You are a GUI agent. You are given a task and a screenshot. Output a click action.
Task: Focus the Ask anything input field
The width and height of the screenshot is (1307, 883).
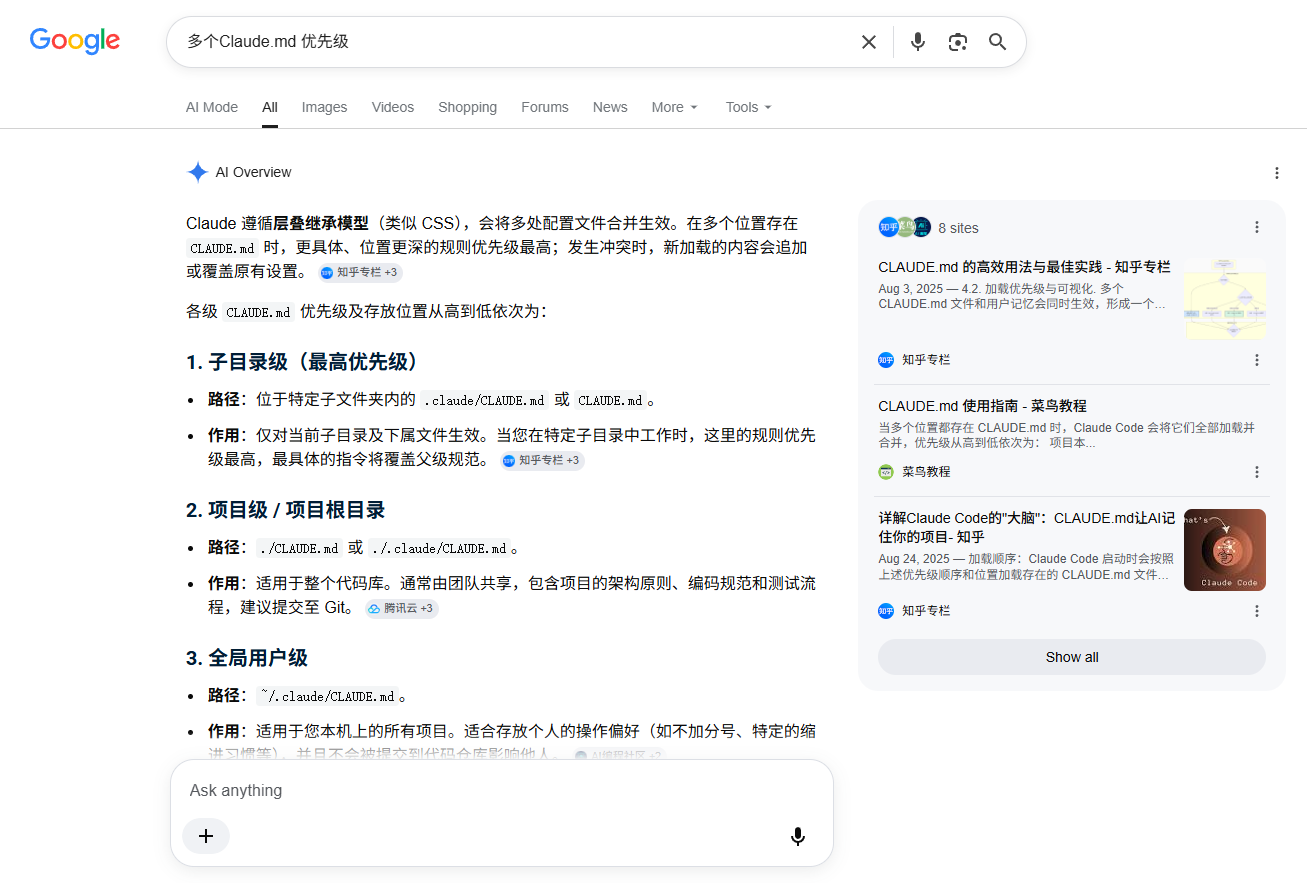(x=500, y=790)
